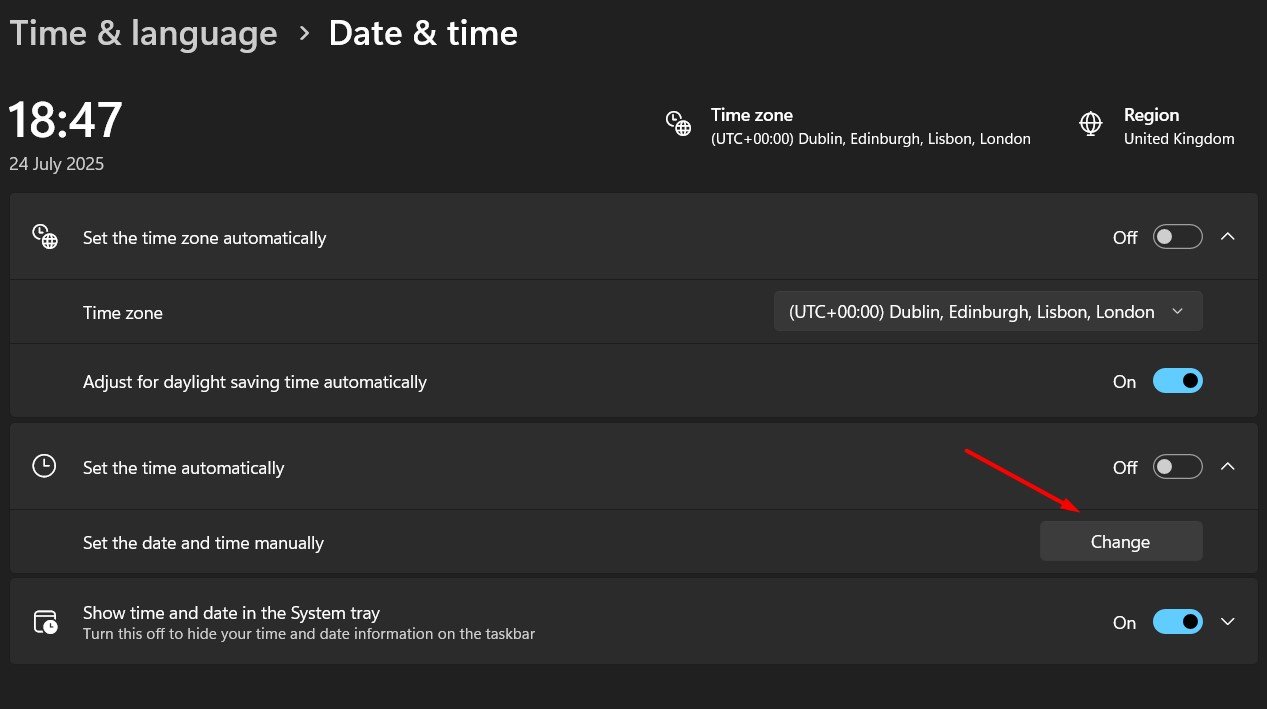Go back to Time & language breadcrumb
Viewport: 1267px width, 709px height.
click(143, 34)
